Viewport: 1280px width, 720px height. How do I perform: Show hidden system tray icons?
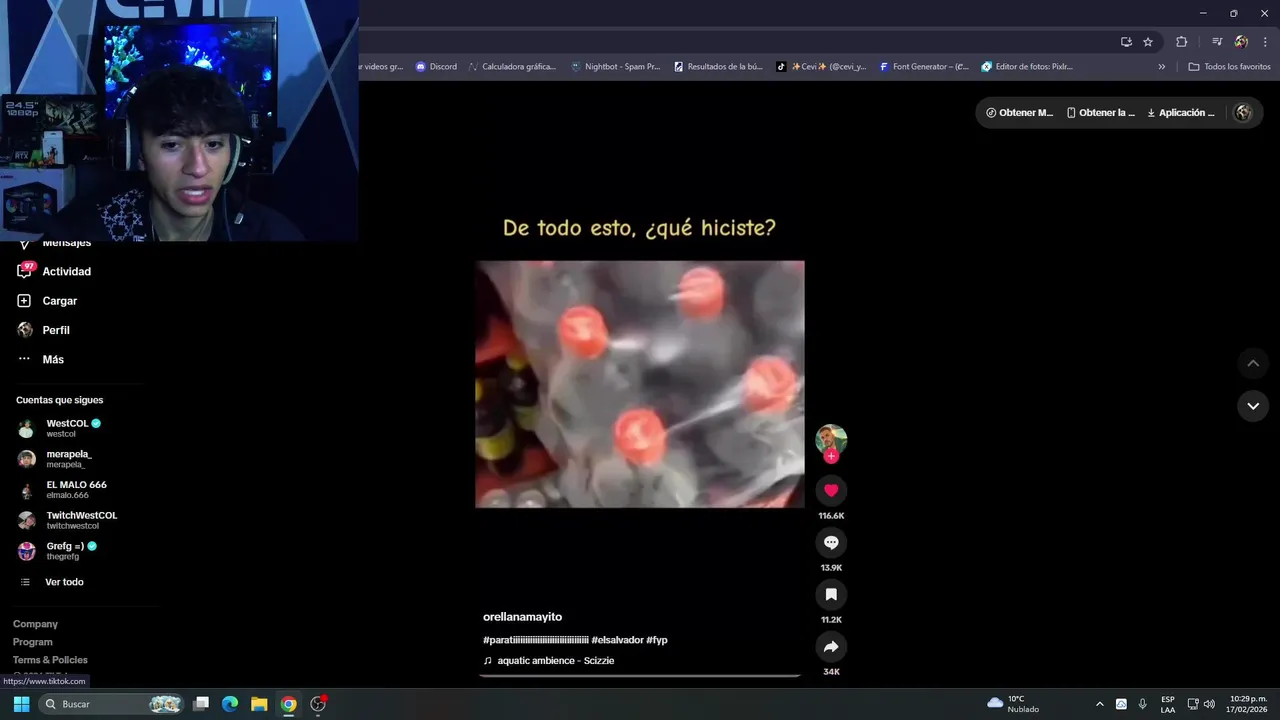pyautogui.click(x=1100, y=704)
